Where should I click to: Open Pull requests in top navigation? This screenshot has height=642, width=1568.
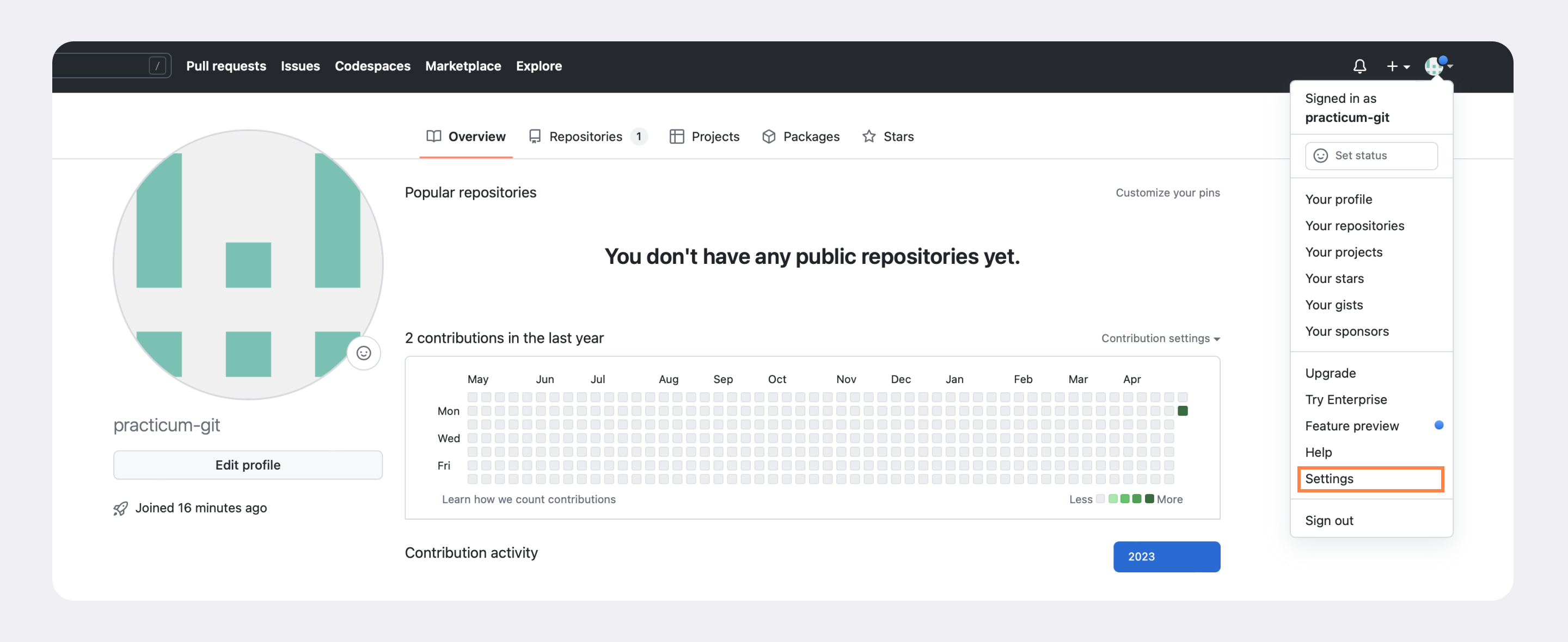pos(226,66)
